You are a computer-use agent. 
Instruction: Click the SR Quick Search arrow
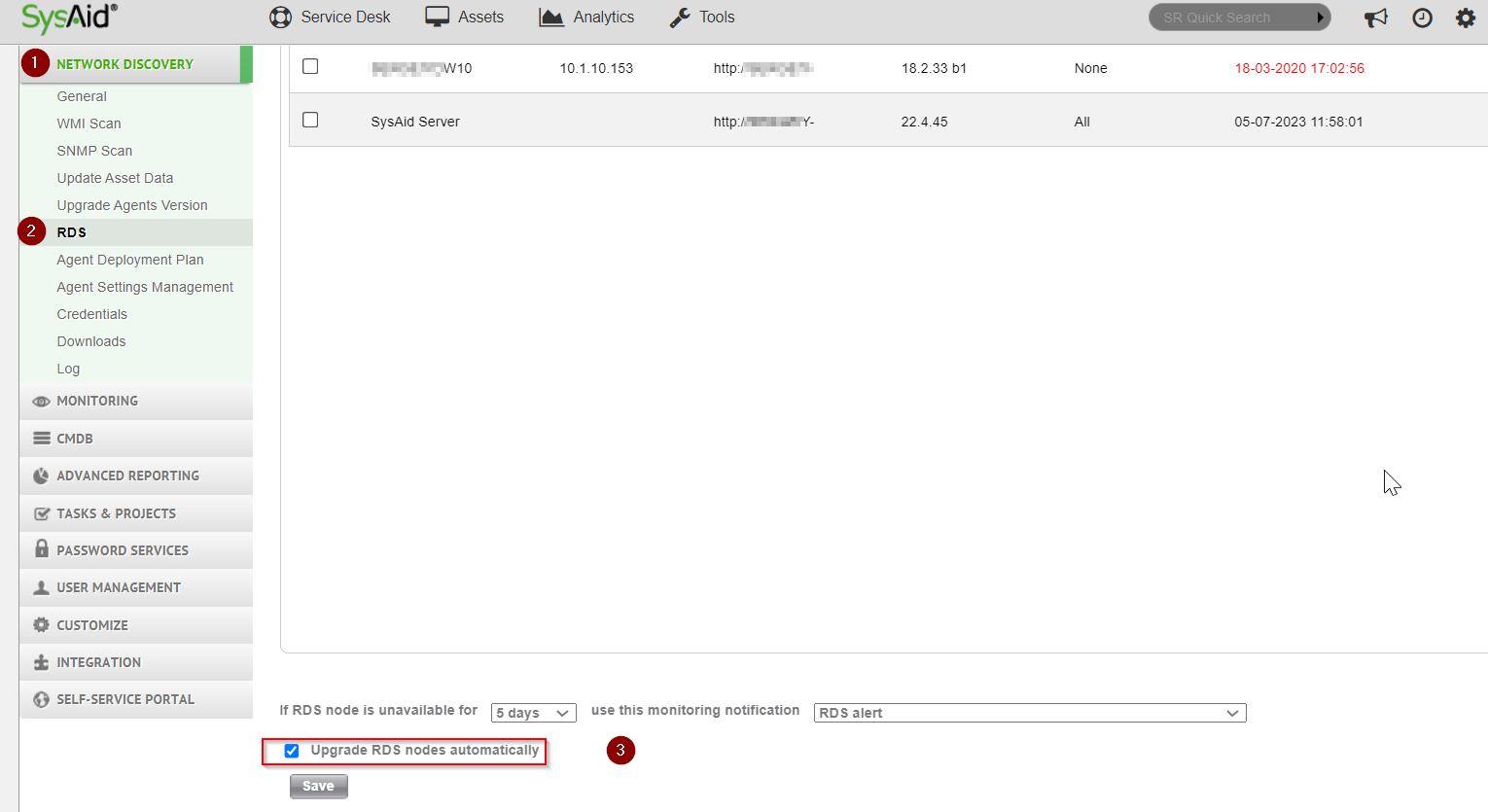click(x=1320, y=18)
